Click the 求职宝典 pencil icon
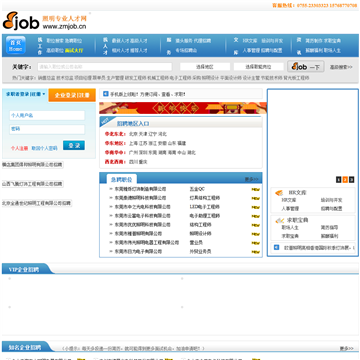The width and height of the screenshot is (360, 360). [x=279, y=220]
